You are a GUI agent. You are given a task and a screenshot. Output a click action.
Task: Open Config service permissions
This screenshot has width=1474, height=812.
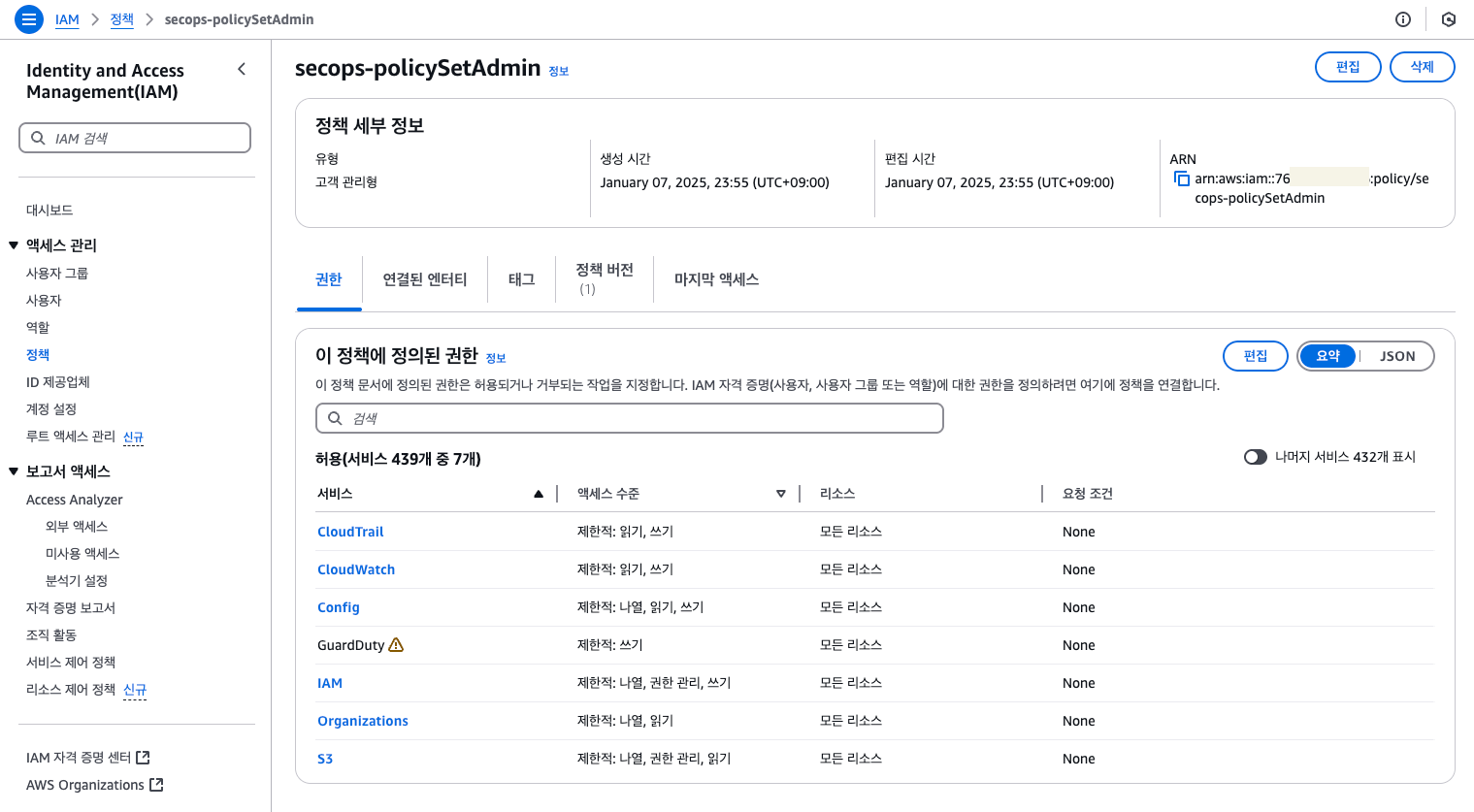coord(339,607)
